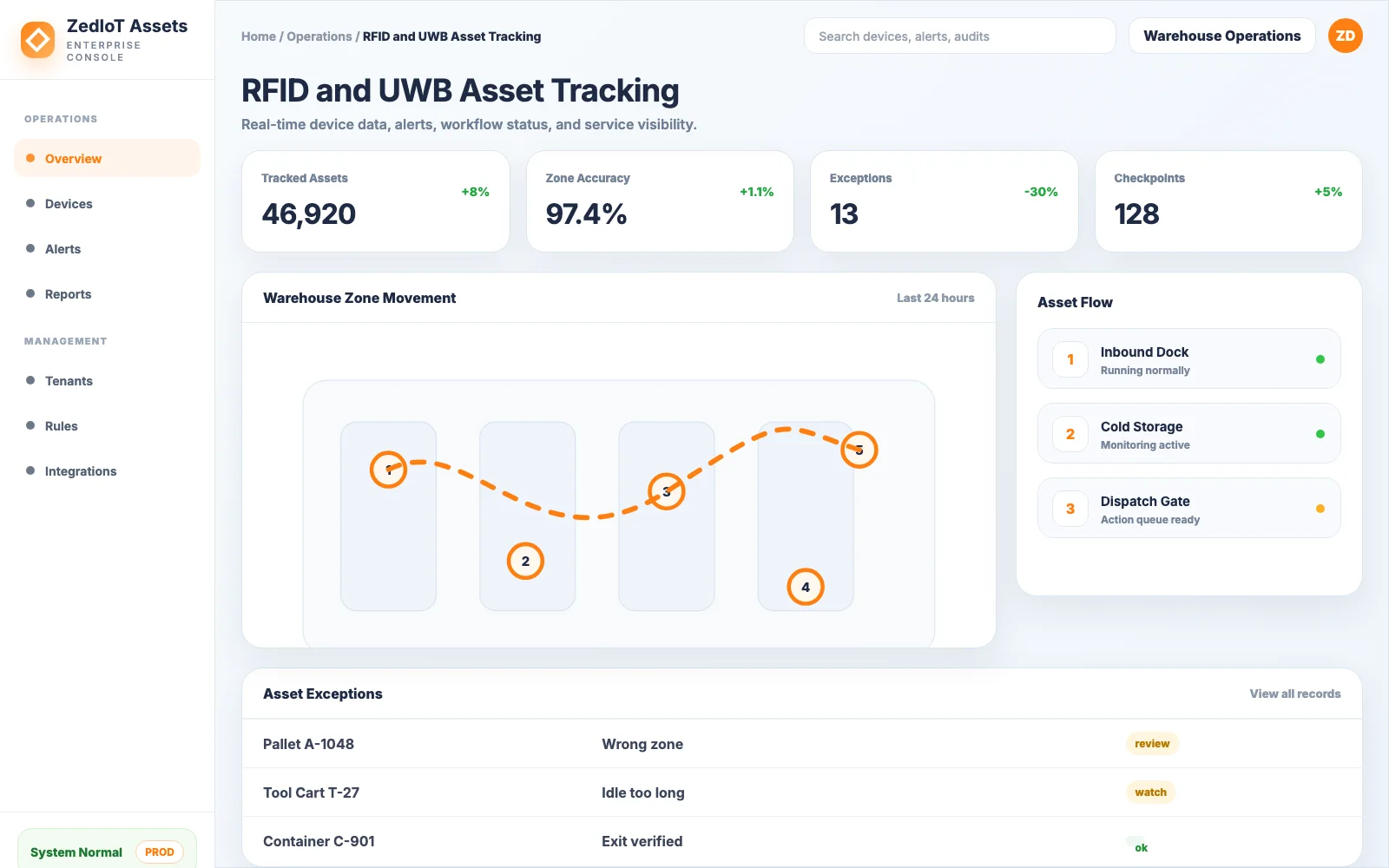Select zone marker 4 on the map
The width and height of the screenshot is (1389, 868).
point(806,587)
